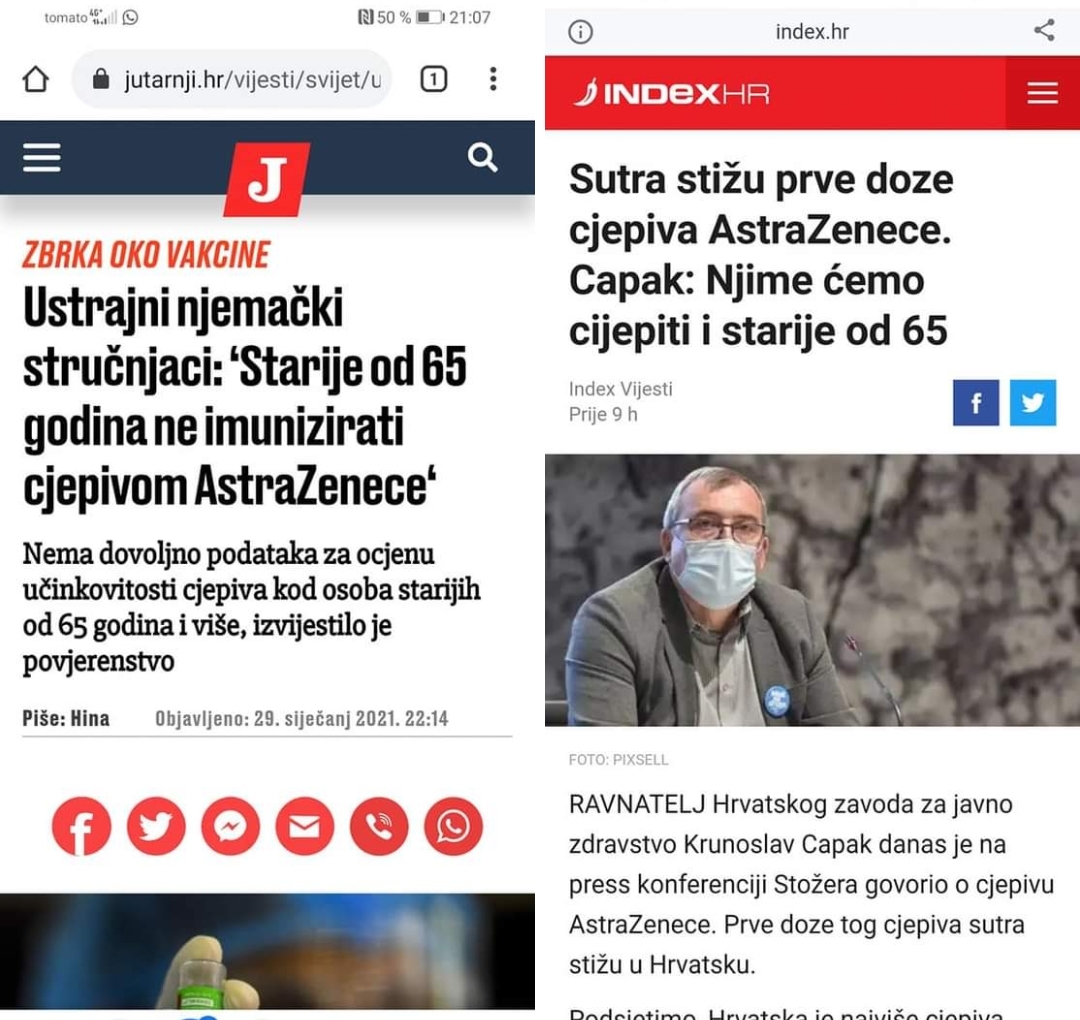Share article via email icon
1080x1020 pixels.
tap(304, 826)
